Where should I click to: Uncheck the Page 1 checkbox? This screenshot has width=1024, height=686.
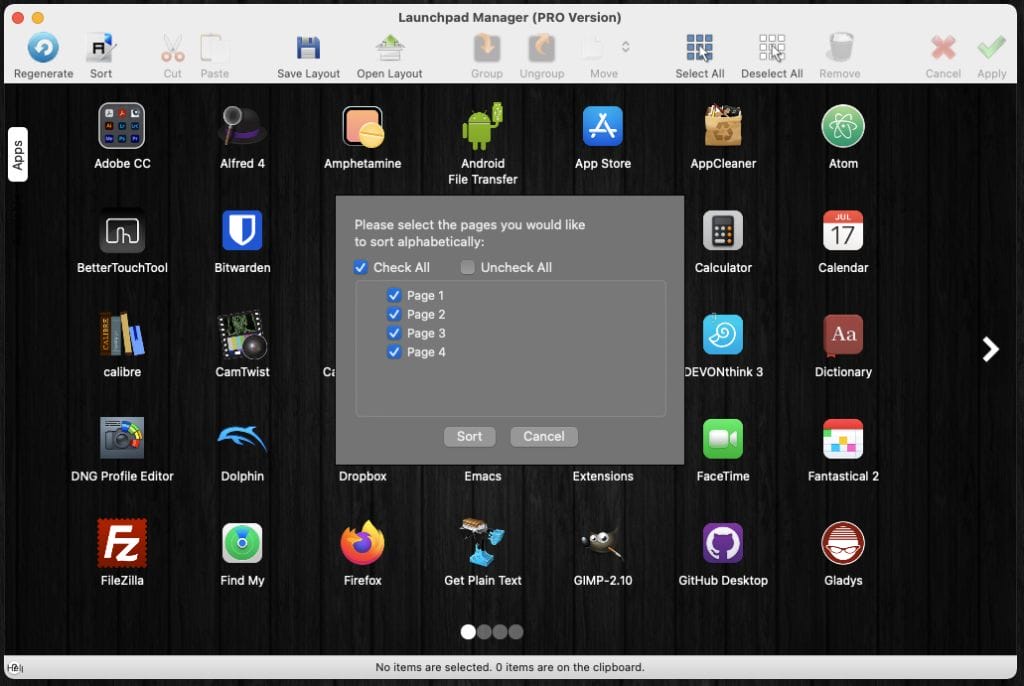(394, 296)
